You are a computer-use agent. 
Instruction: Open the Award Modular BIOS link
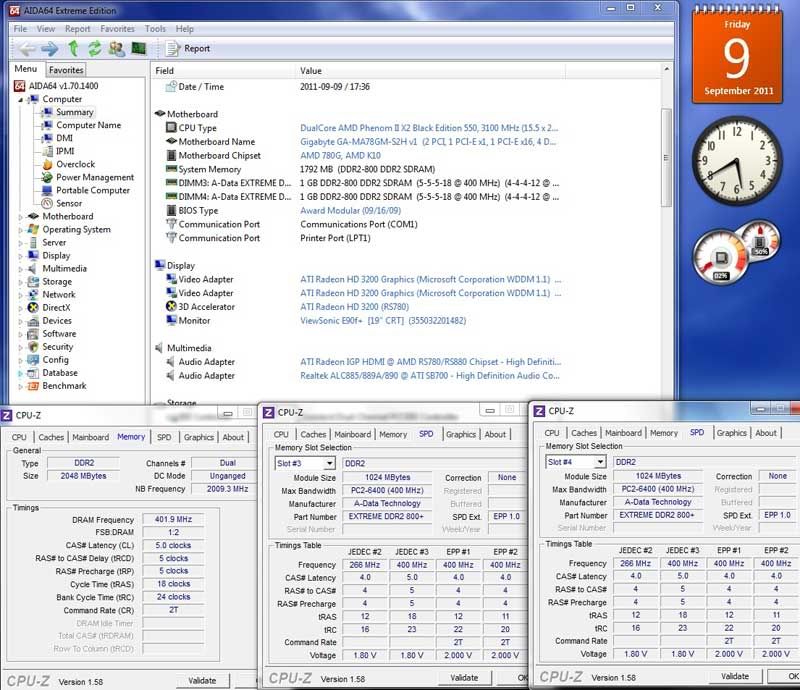pyautogui.click(x=351, y=210)
